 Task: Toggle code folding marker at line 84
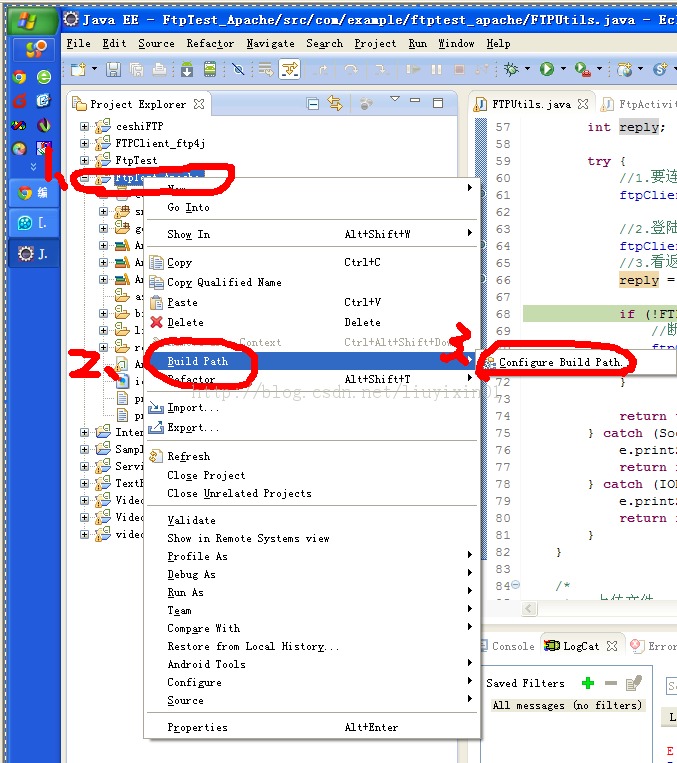[x=515, y=584]
